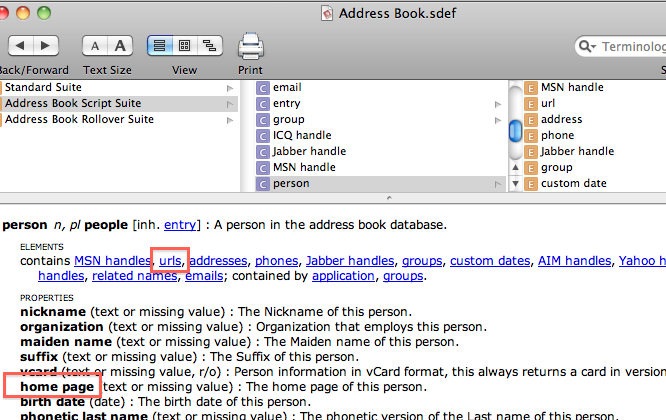Select the ICQ handle class row

click(380, 135)
